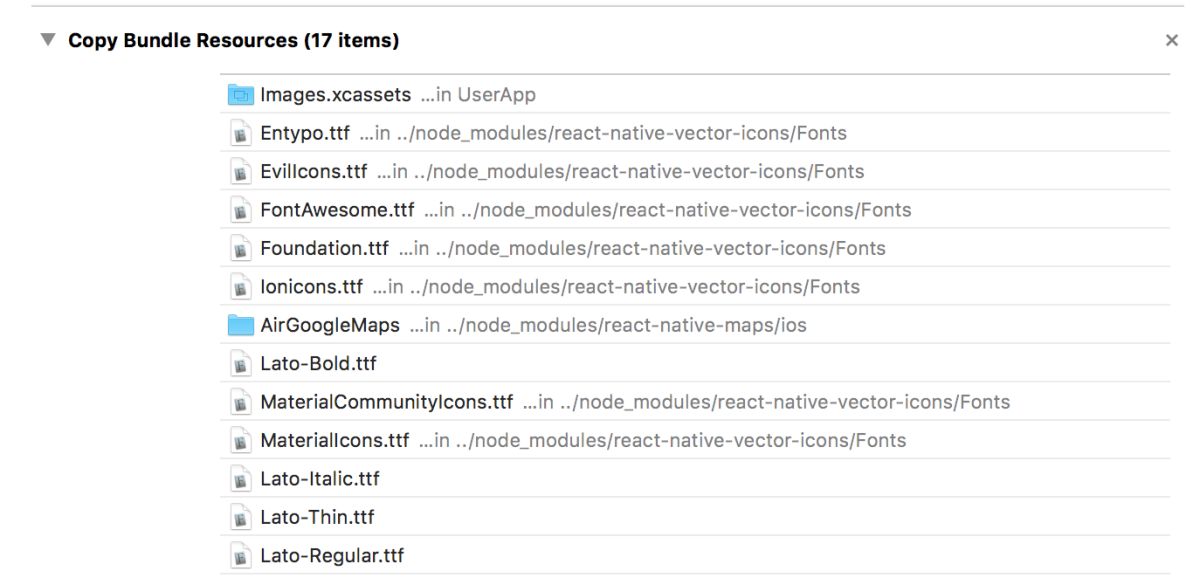Screen dimensions: 1200x578
Task: Click the Images.xcassets folder icon
Action: [x=240, y=95]
